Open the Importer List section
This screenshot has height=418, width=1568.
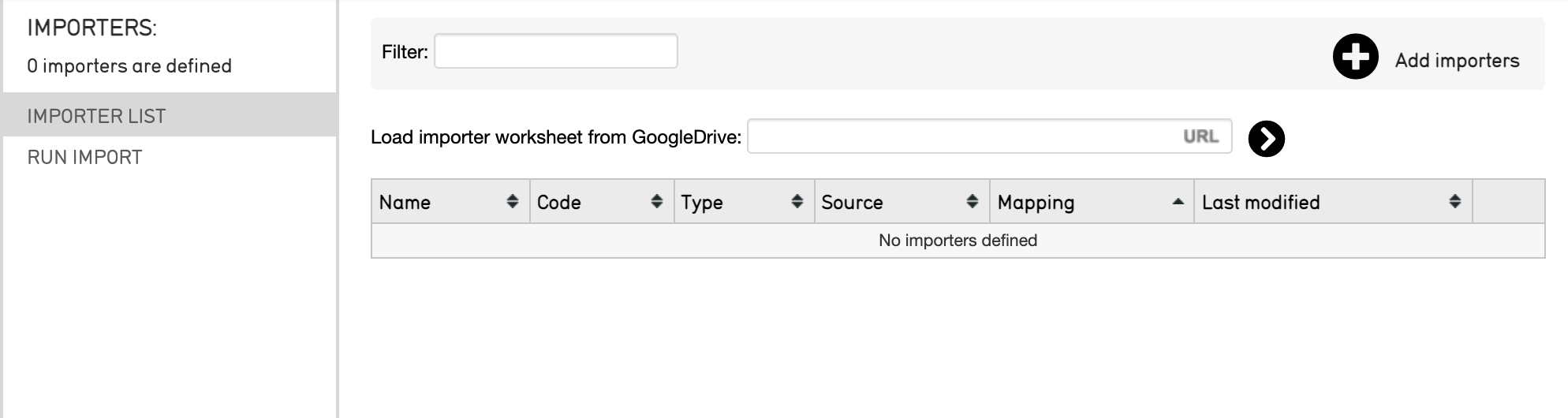tap(96, 116)
